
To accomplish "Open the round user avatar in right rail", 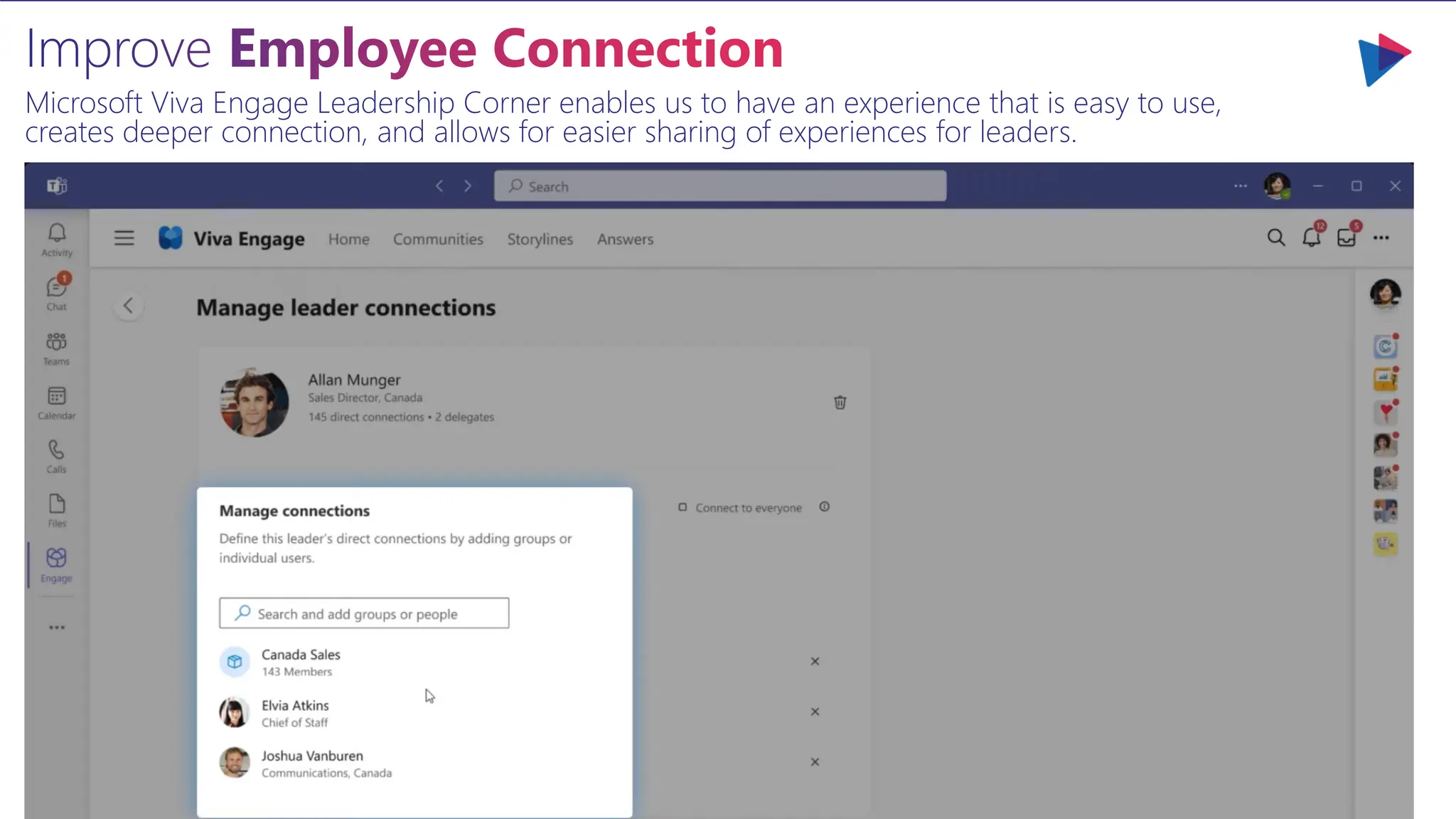I will coord(1386,294).
